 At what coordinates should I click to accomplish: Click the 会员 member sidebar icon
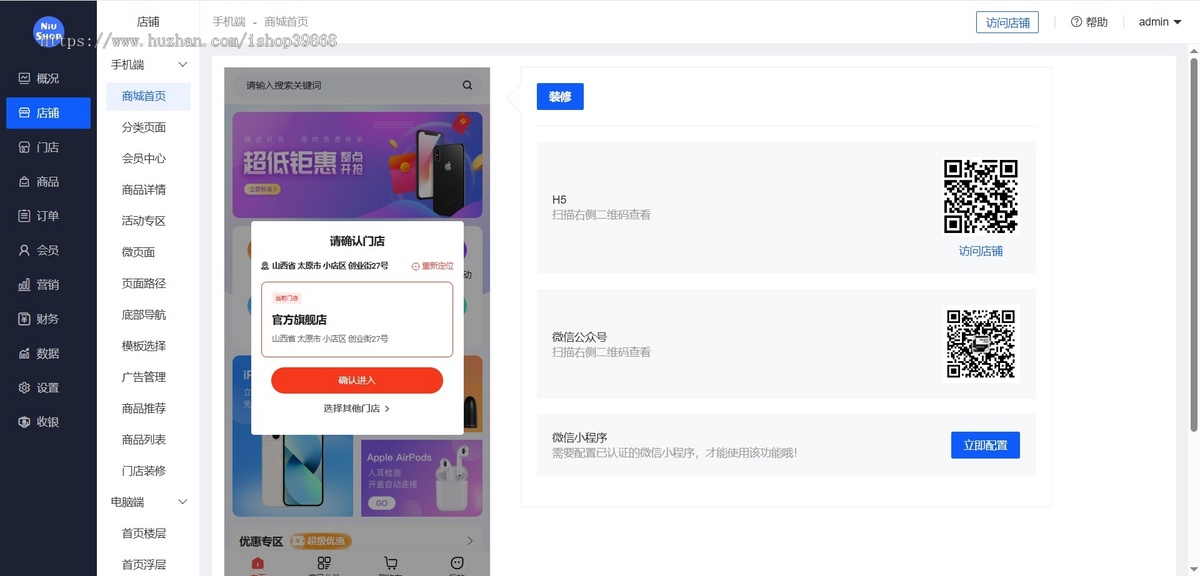(x=25, y=250)
